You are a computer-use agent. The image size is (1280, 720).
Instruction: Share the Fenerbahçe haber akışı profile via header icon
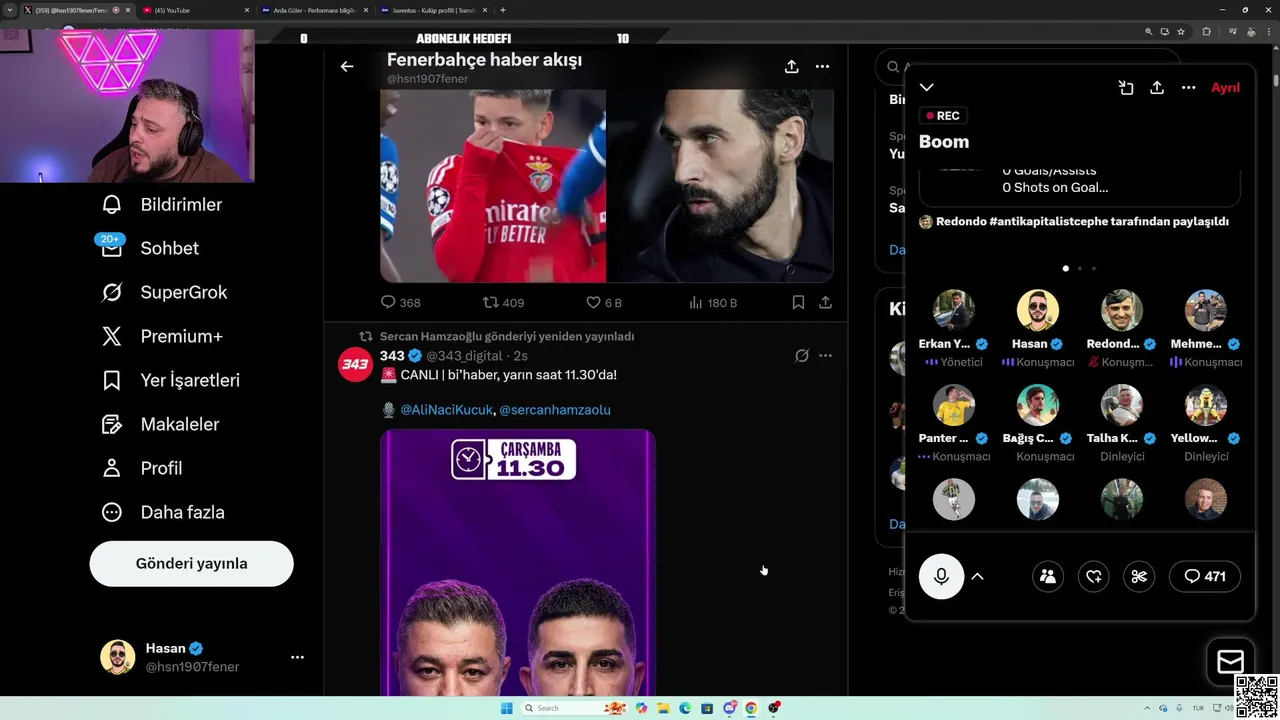[791, 67]
